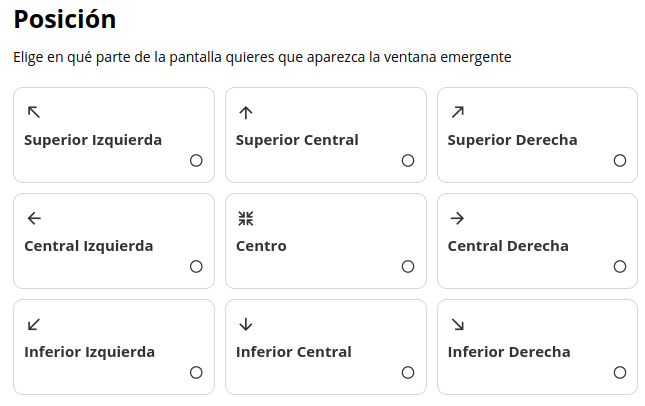Click the left arrow icon for Central Izquierda
The height and width of the screenshot is (406, 645).
click(34, 218)
